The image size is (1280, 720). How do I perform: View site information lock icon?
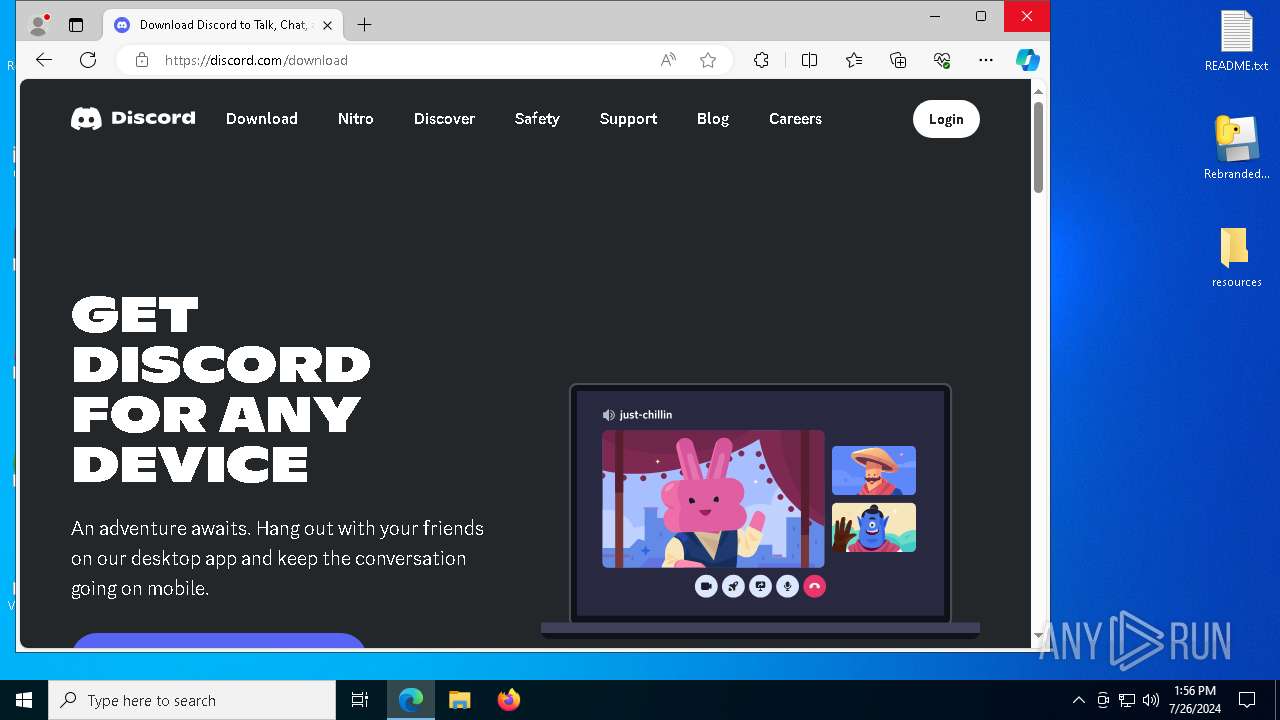142,60
